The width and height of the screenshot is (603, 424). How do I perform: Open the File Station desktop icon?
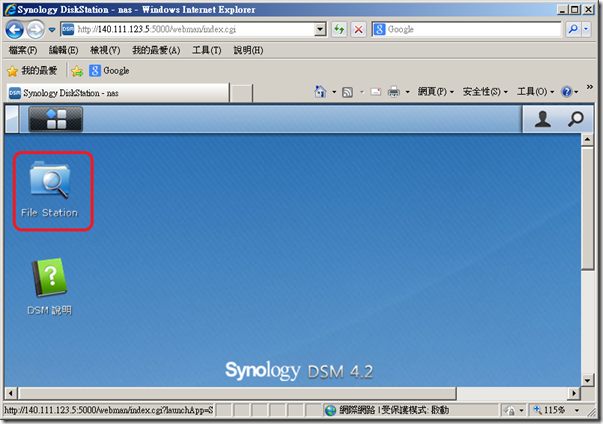click(50, 190)
